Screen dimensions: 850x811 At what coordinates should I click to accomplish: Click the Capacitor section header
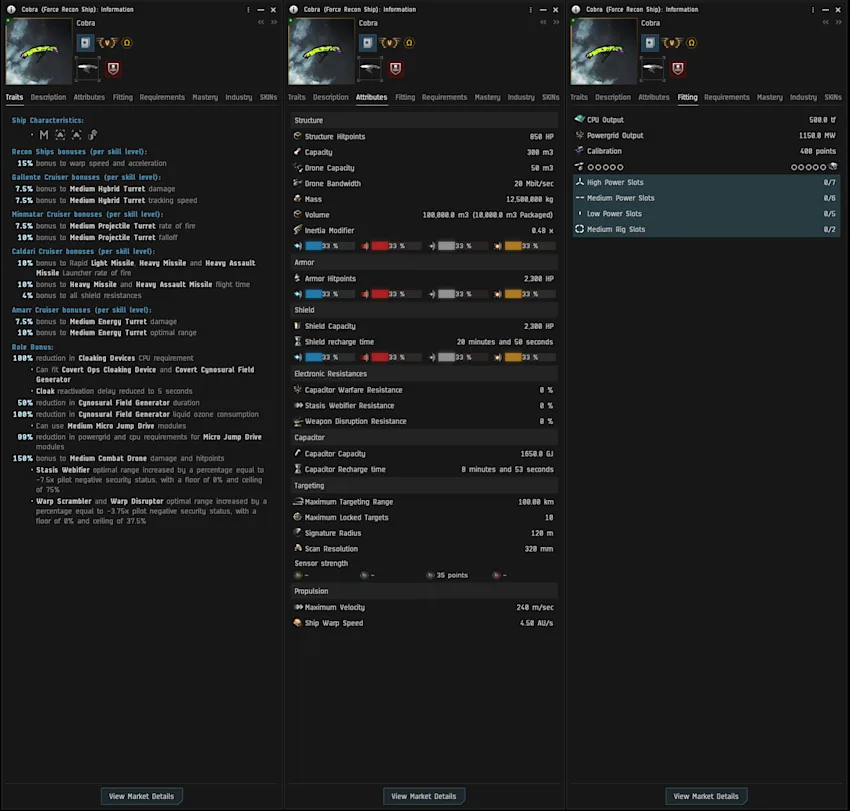(x=424, y=437)
